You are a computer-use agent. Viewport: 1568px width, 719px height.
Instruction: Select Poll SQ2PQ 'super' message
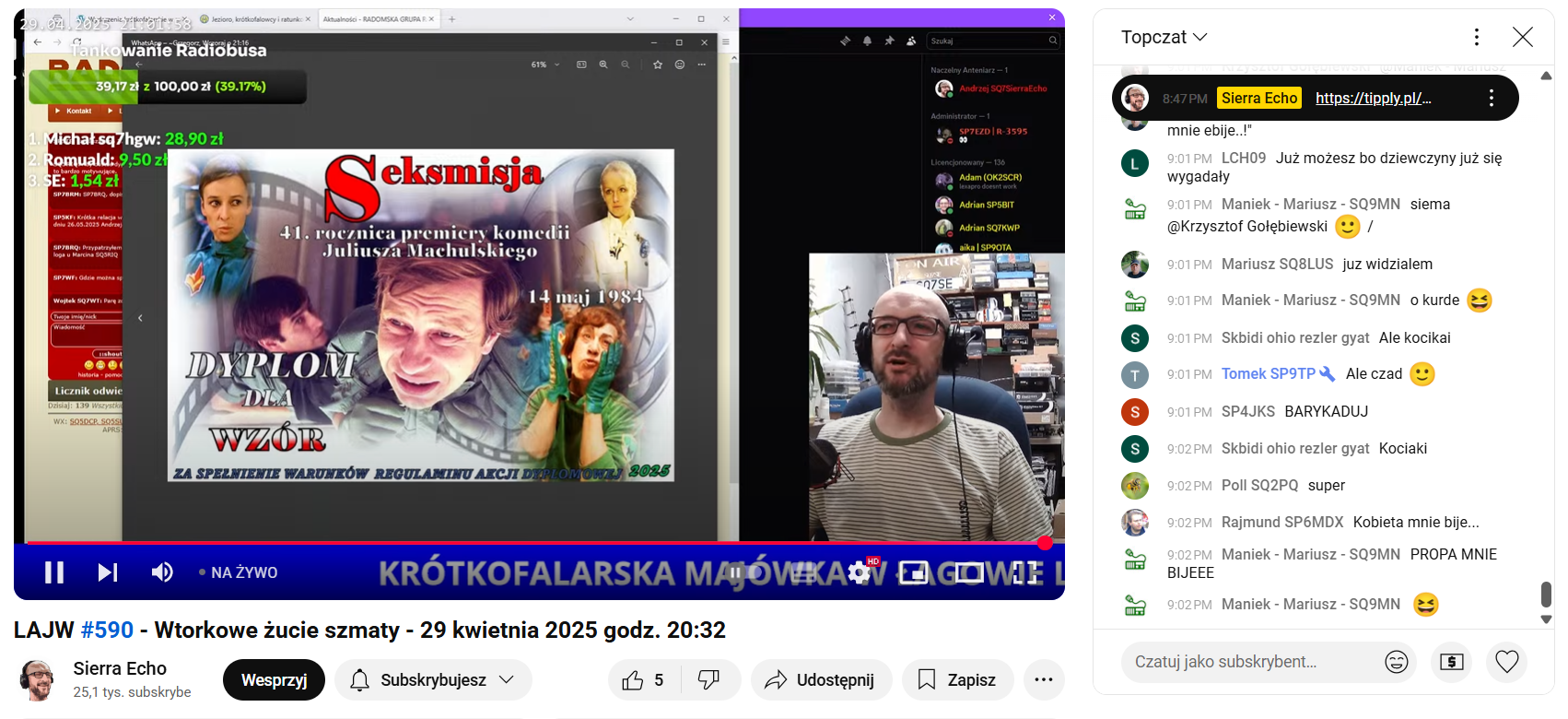click(1326, 486)
